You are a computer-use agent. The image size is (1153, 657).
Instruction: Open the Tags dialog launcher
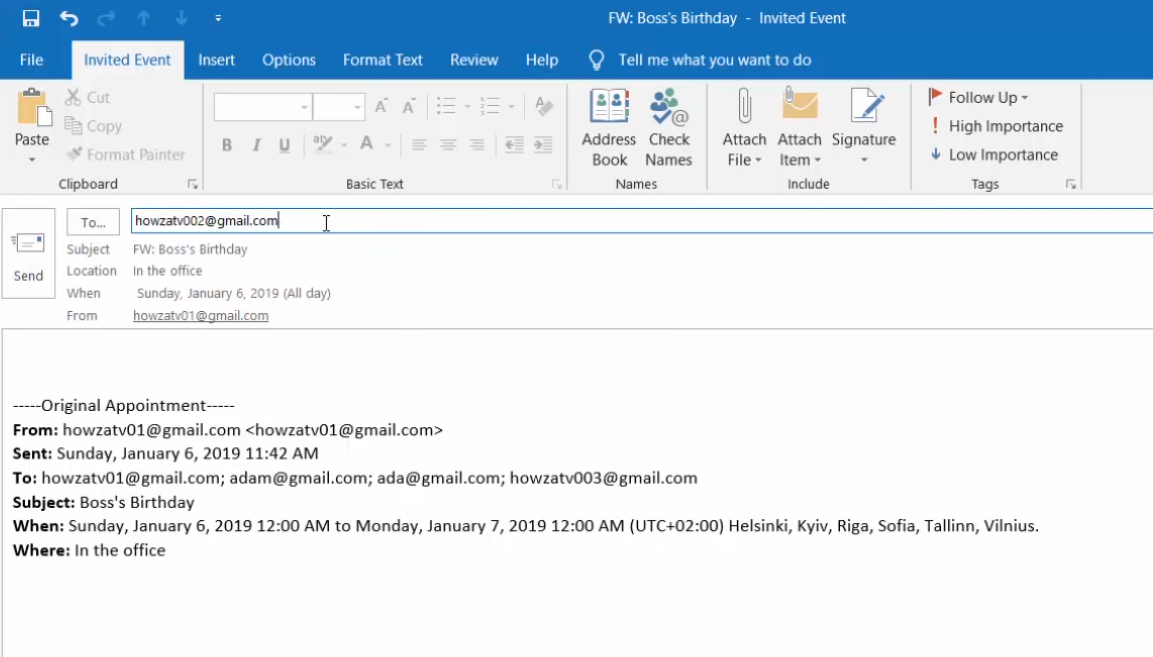[x=1071, y=185]
